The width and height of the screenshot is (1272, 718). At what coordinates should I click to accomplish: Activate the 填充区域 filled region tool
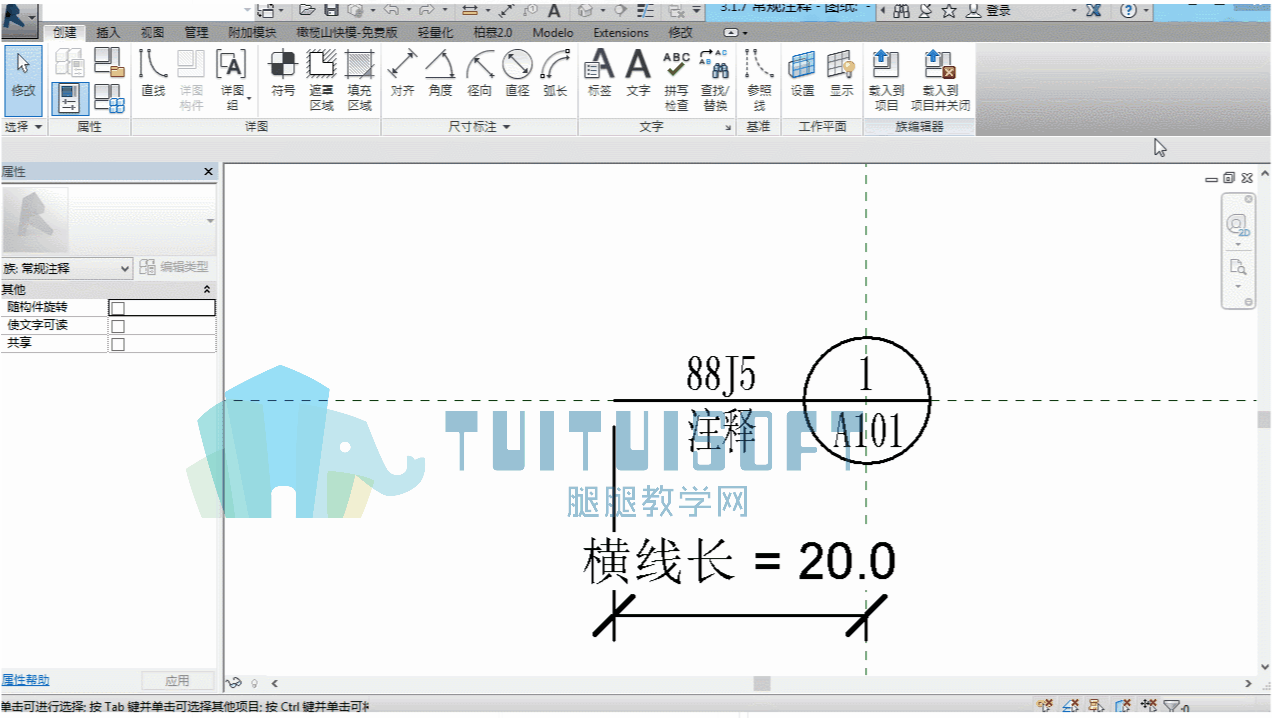coord(359,80)
